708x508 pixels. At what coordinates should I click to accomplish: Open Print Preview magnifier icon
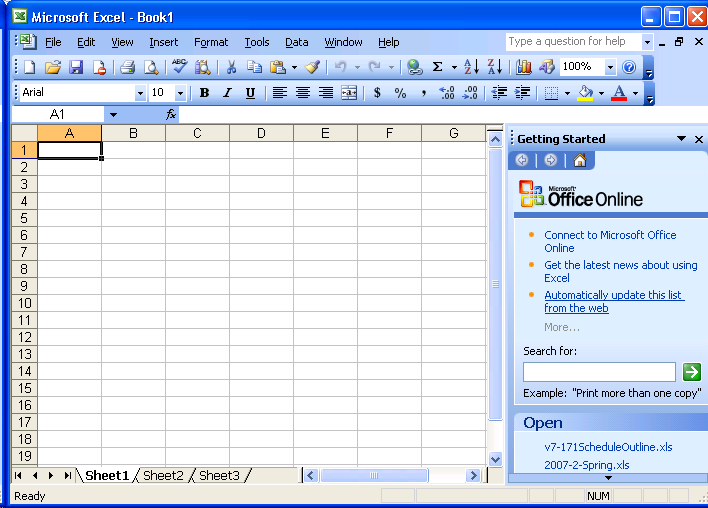(x=150, y=67)
